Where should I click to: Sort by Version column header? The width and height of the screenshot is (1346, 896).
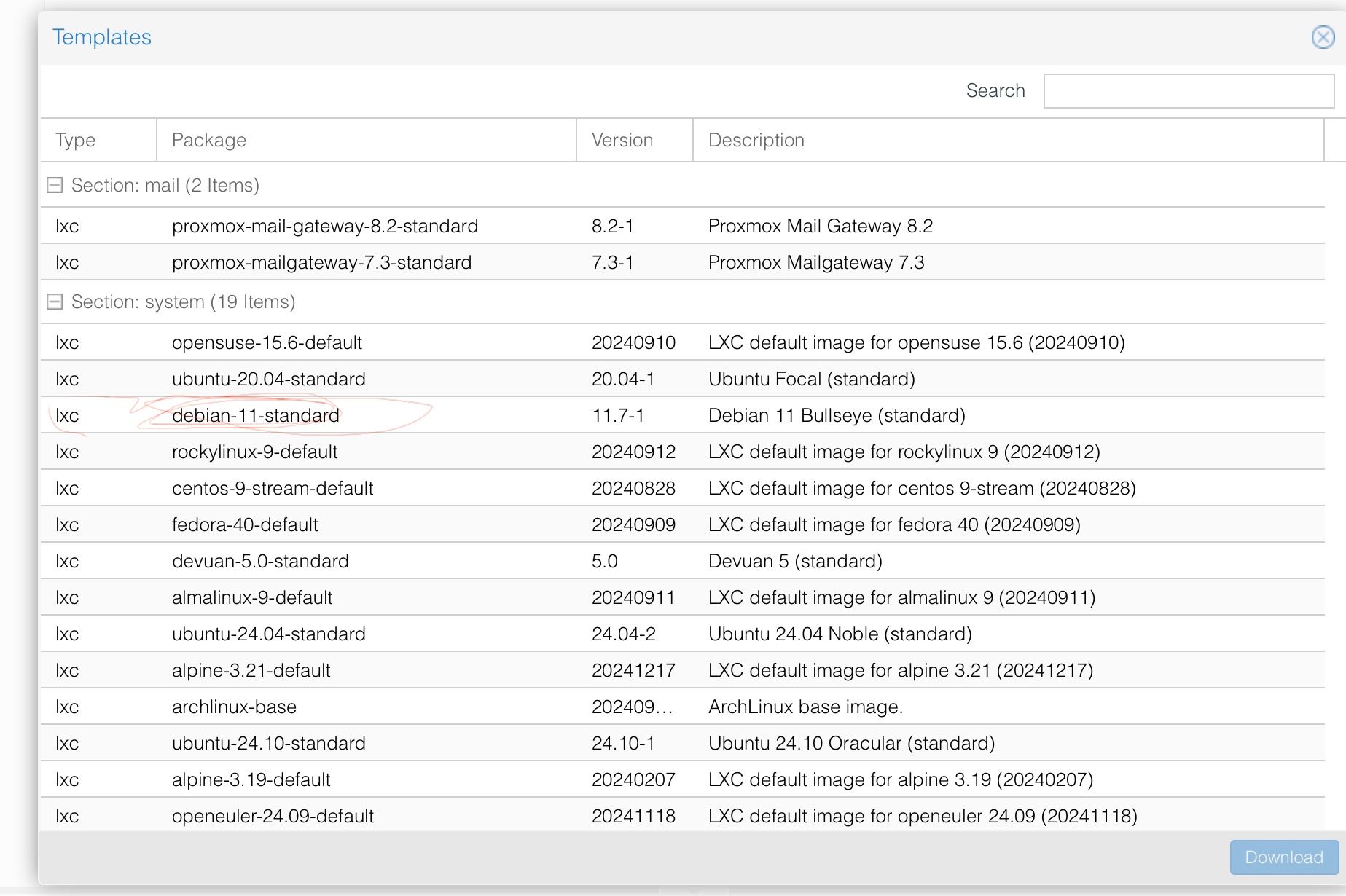pos(635,140)
